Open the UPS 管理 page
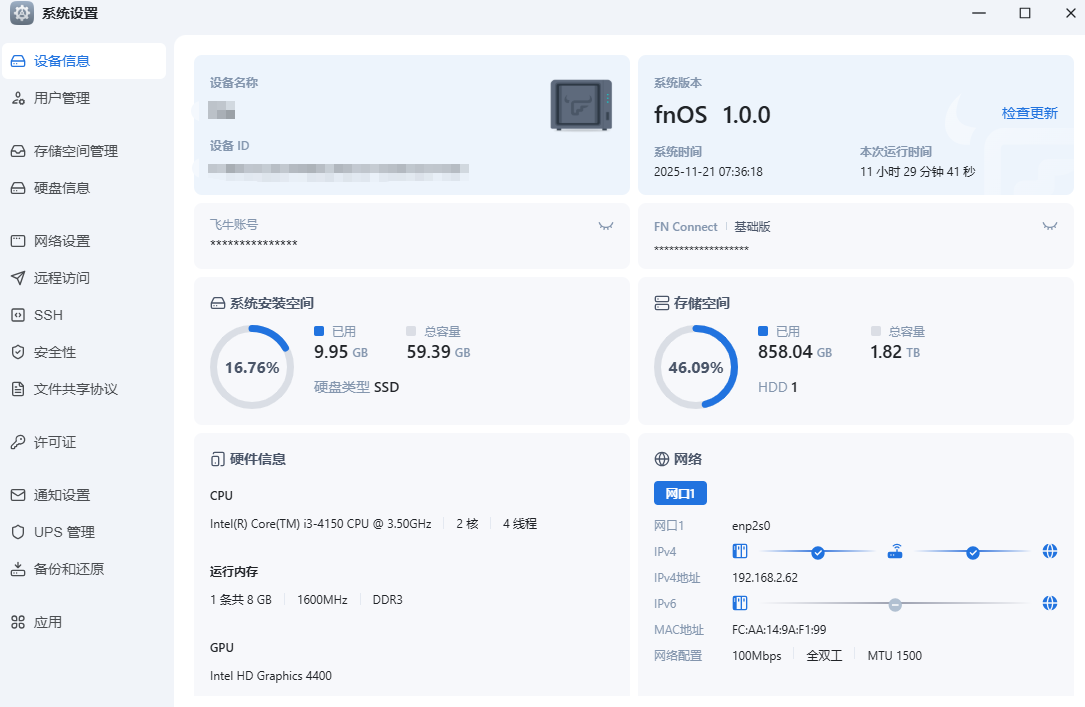Image resolution: width=1085 pixels, height=707 pixels. (64, 532)
